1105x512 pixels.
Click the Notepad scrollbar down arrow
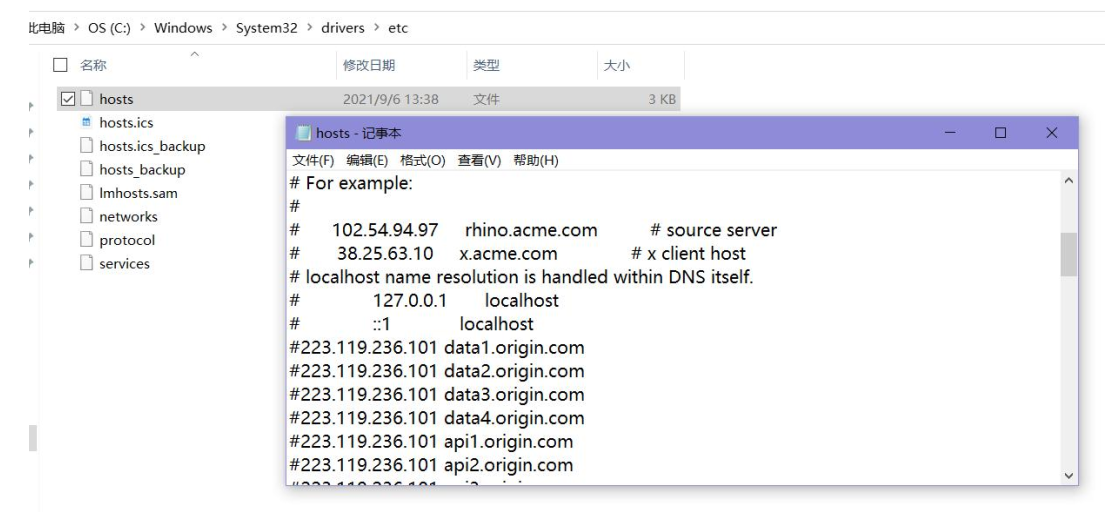pyautogui.click(x=1068, y=475)
